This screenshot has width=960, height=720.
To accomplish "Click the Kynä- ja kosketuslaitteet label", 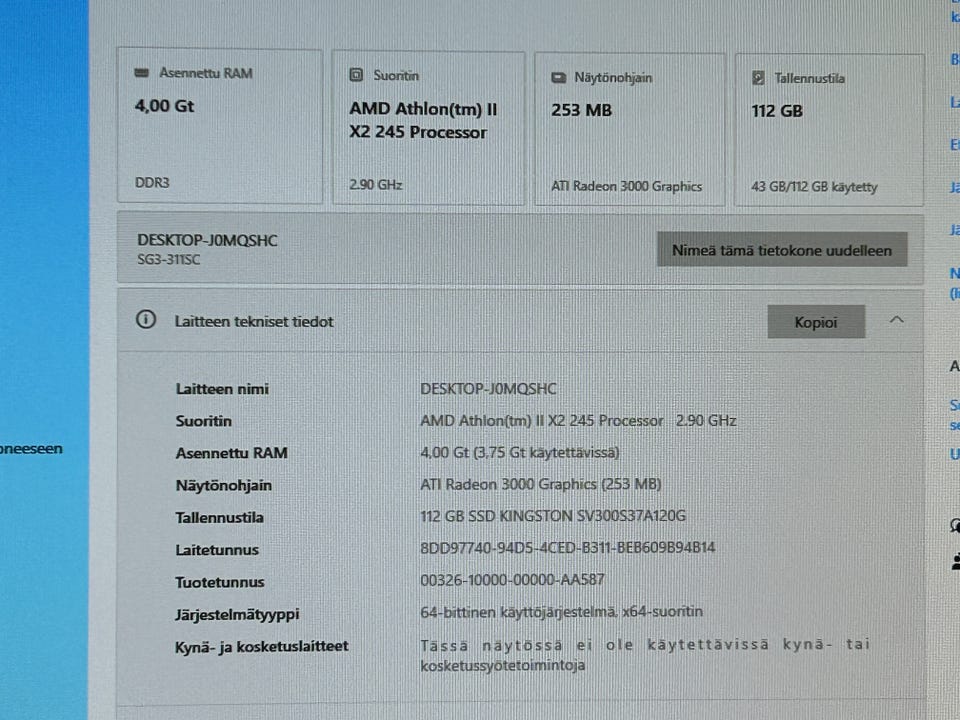I will coord(261,647).
